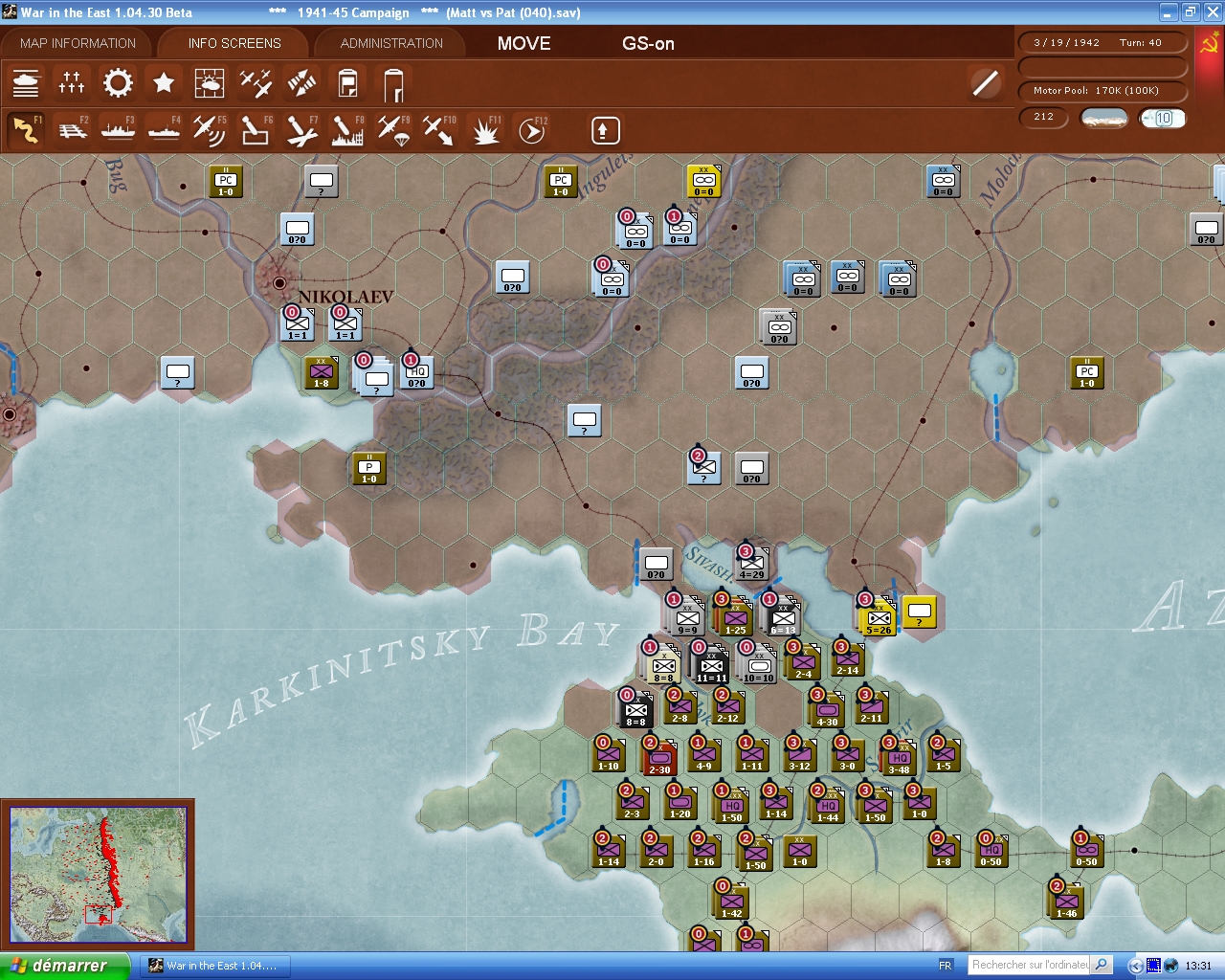This screenshot has width=1225, height=980.
Task: Toggle F4 amphibious transport mode
Action: (x=164, y=129)
